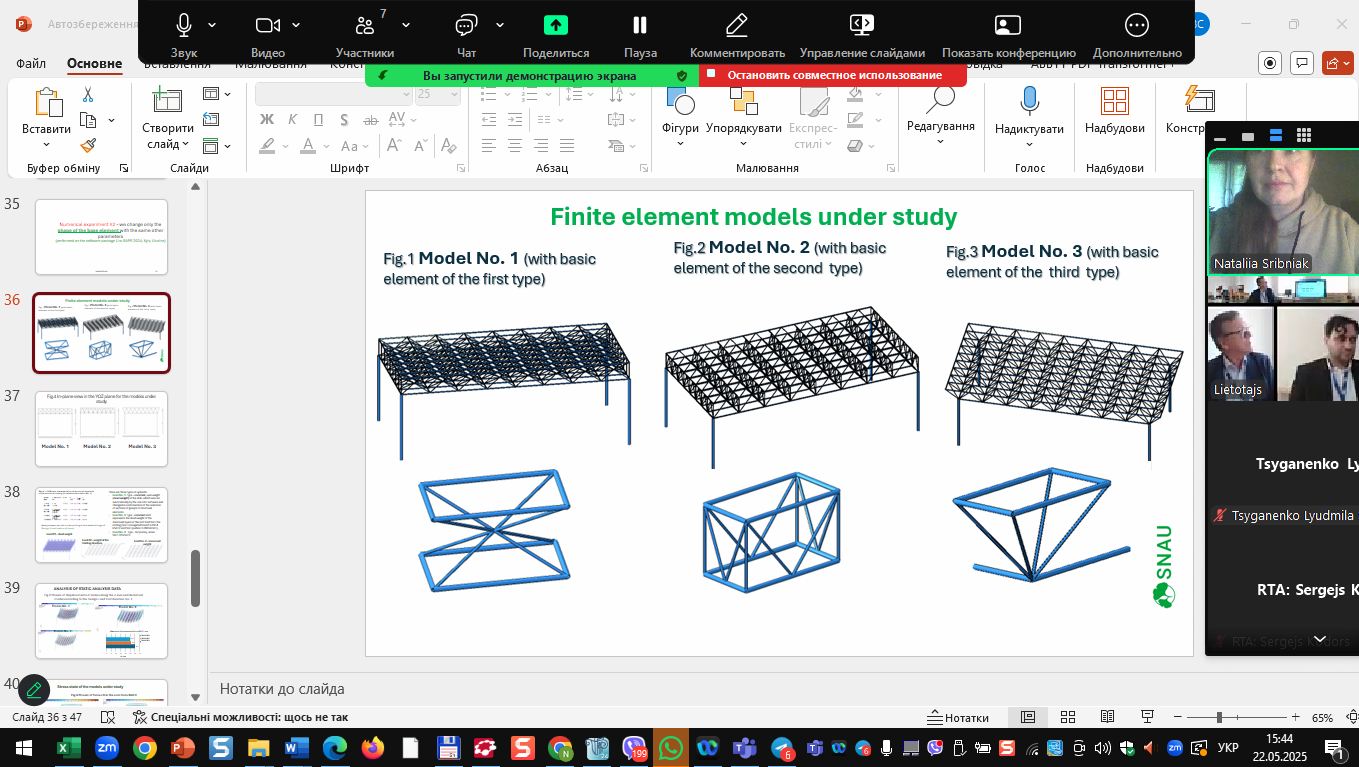Expand the copy options dropdown arrow
Screen dimensions: 1359x767
pyautogui.click(x=111, y=120)
